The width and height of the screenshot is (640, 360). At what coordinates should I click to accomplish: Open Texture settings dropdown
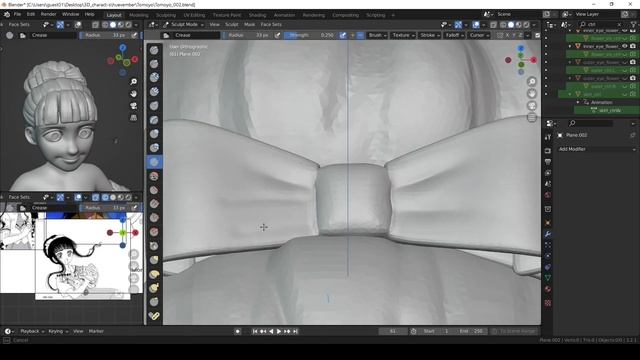(x=403, y=36)
